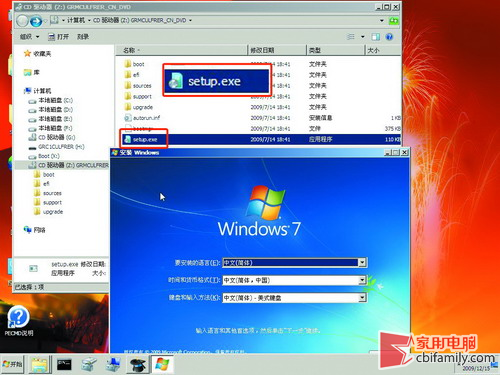The height and width of the screenshot is (375, 500).
Task: Open boot subfolder in navigation tree
Action: (44, 174)
